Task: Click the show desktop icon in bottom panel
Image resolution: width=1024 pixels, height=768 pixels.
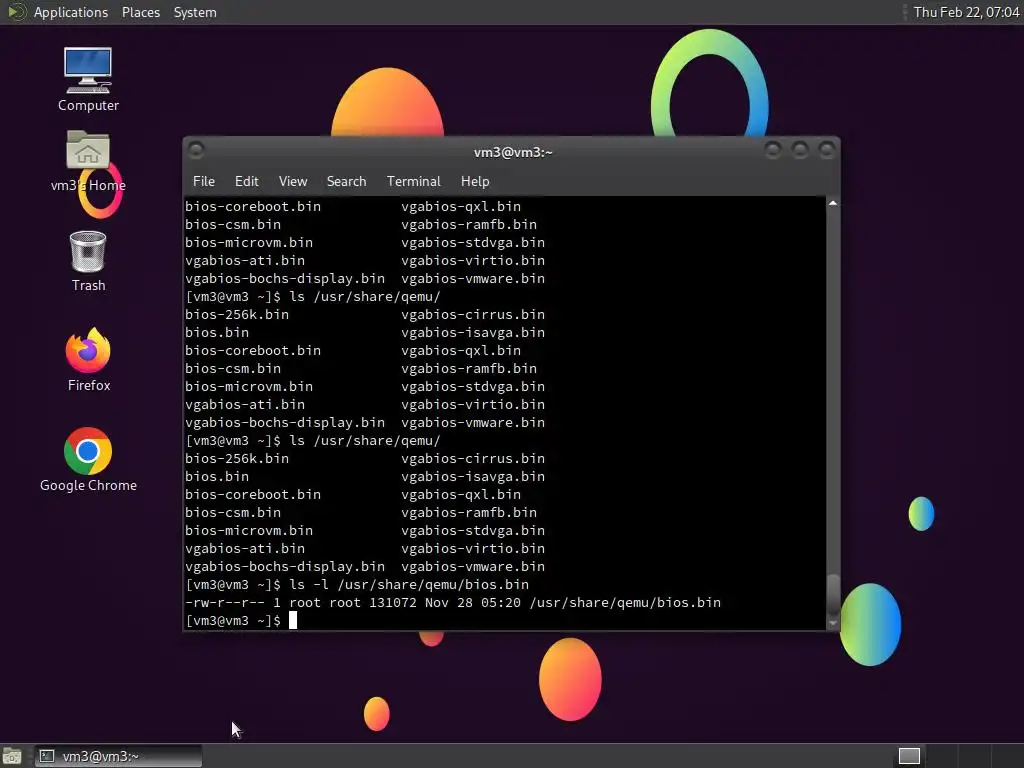Action: click(x=12, y=756)
